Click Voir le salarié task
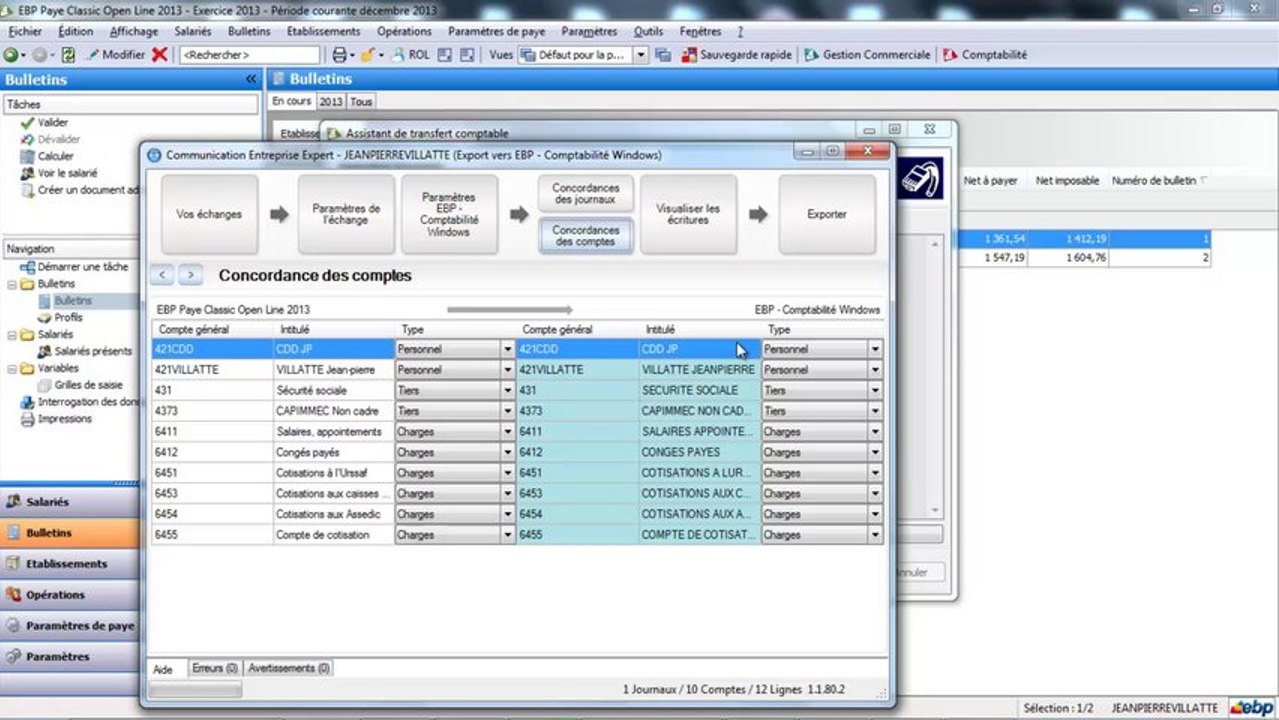This screenshot has height=720, width=1279. (59, 173)
